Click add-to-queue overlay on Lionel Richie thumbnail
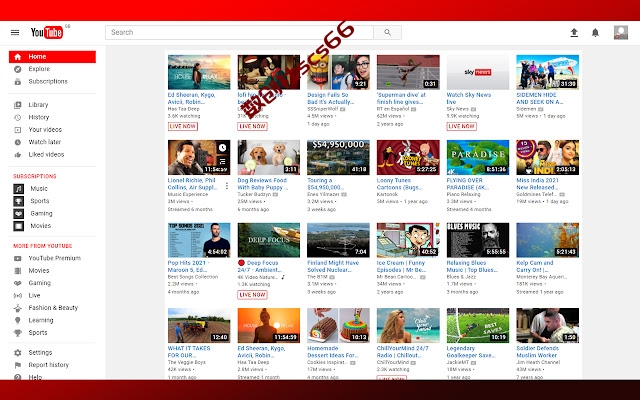This screenshot has width=640, height=400. pyautogui.click(x=222, y=161)
